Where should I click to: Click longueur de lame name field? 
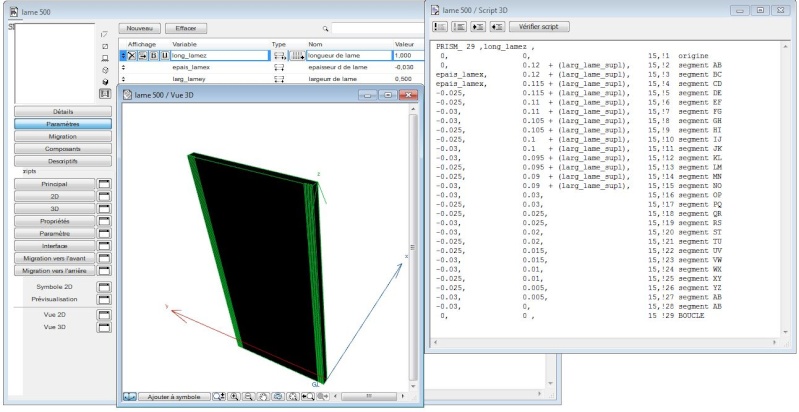(349, 56)
